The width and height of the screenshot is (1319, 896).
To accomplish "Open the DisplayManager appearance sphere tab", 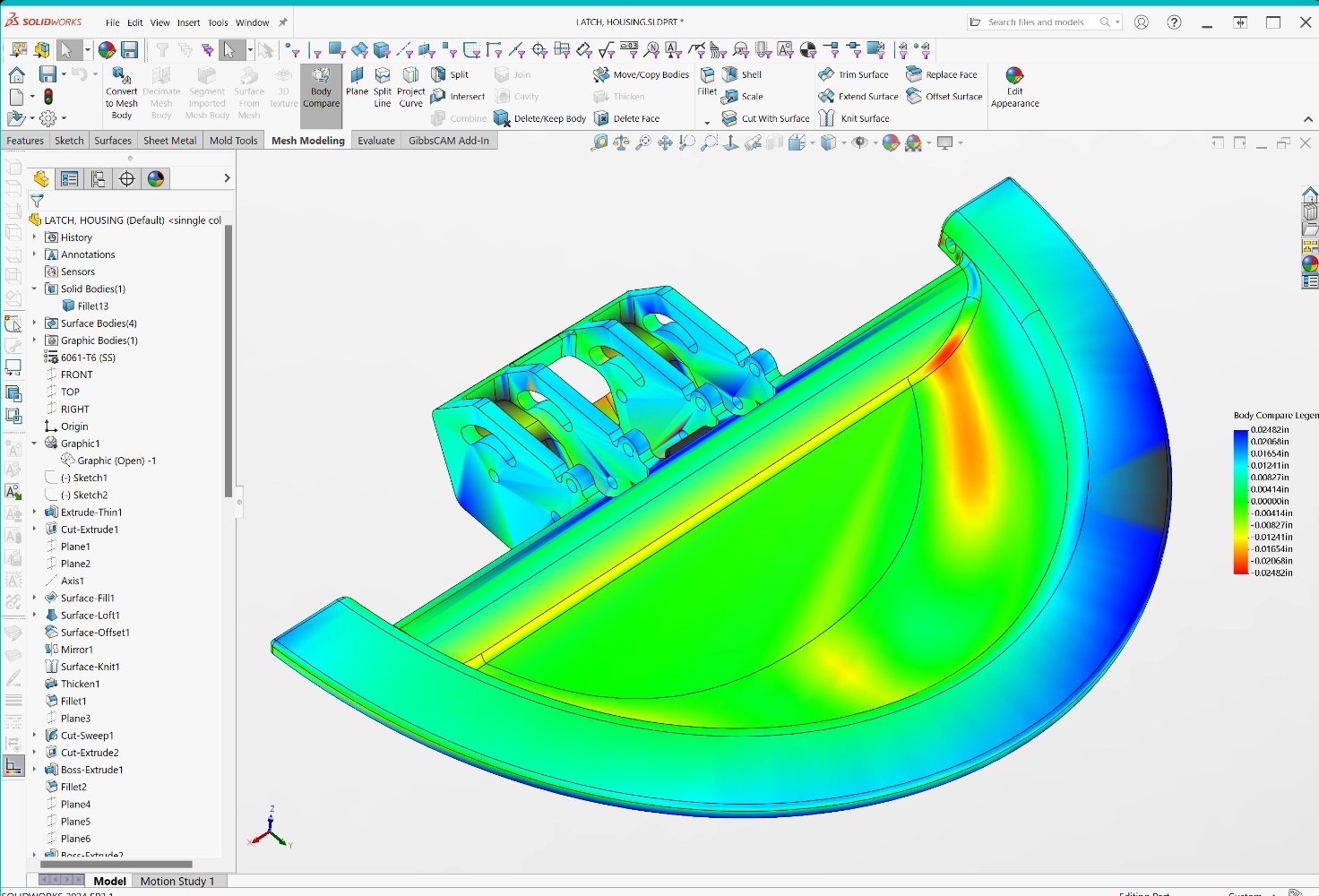I will click(x=156, y=179).
